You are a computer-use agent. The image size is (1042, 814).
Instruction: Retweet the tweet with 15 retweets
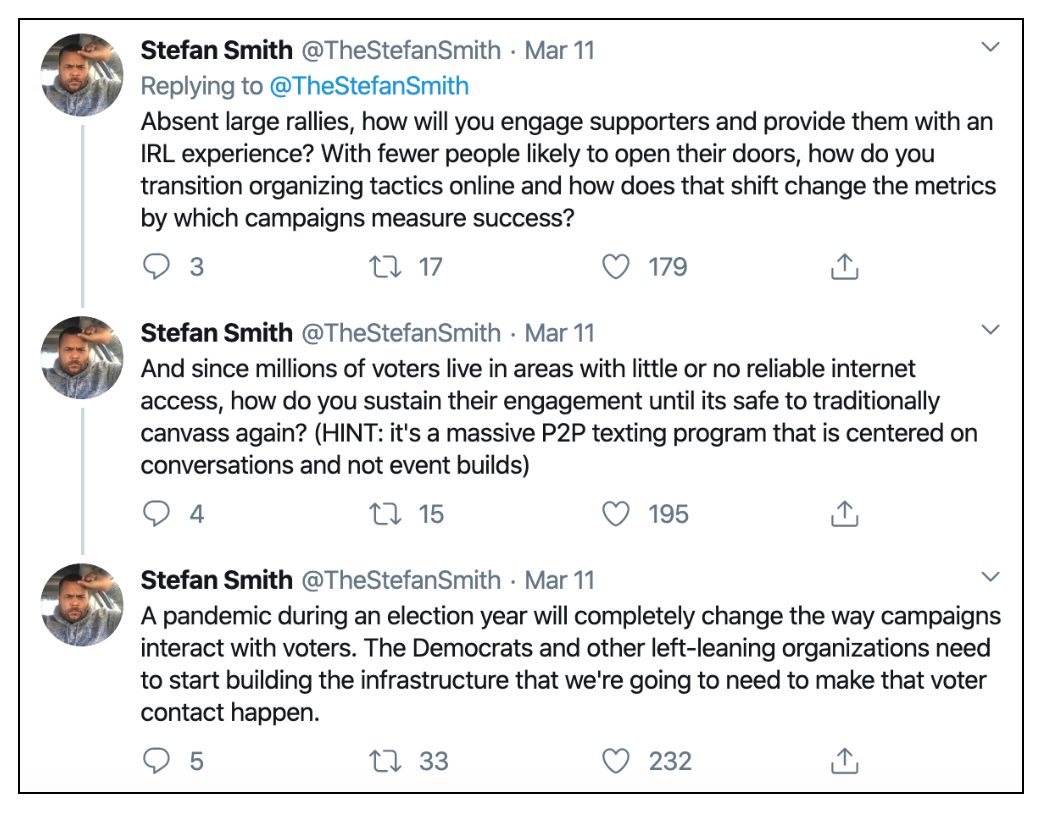point(385,514)
